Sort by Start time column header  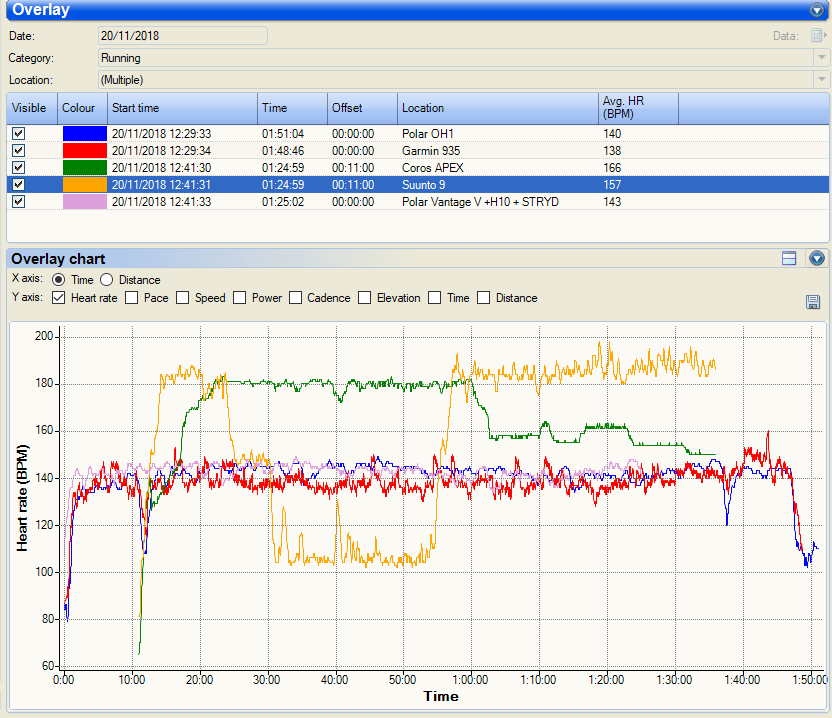click(x=182, y=108)
